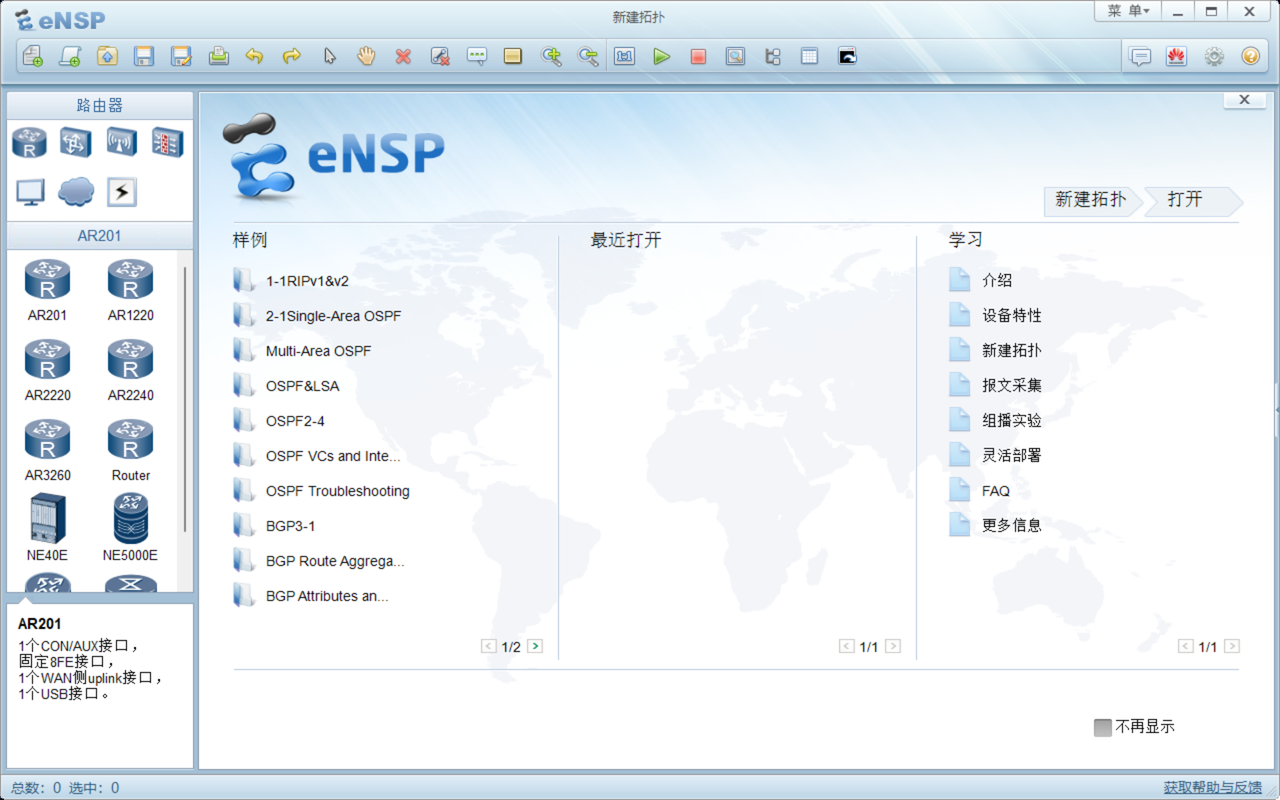Open the forum chat bubble icon
The height and width of the screenshot is (800, 1280).
coord(1140,56)
